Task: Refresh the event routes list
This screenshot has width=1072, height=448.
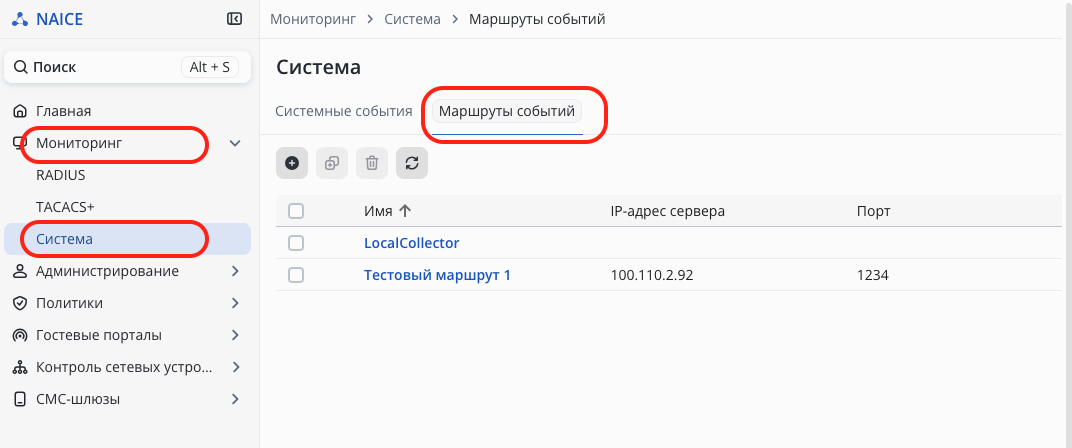Action: (x=412, y=163)
